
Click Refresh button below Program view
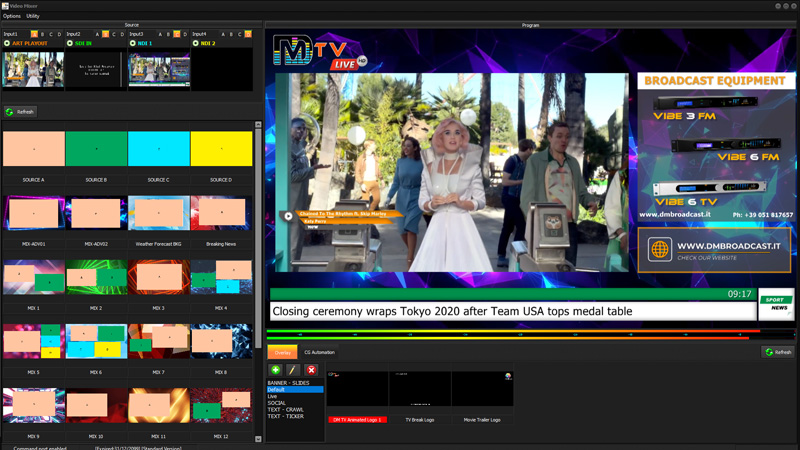click(x=779, y=352)
